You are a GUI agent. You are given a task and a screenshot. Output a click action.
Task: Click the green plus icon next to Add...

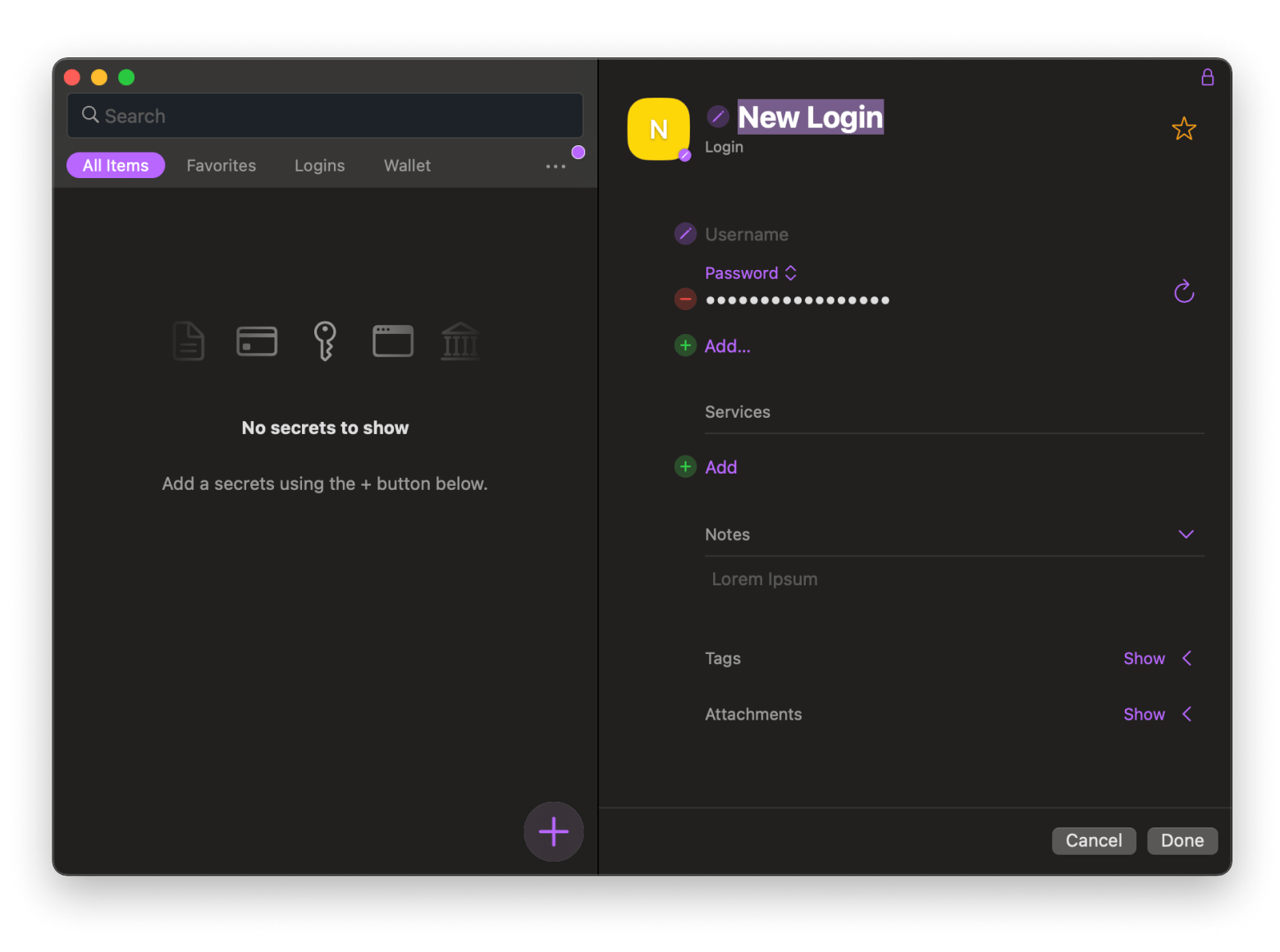pos(685,346)
